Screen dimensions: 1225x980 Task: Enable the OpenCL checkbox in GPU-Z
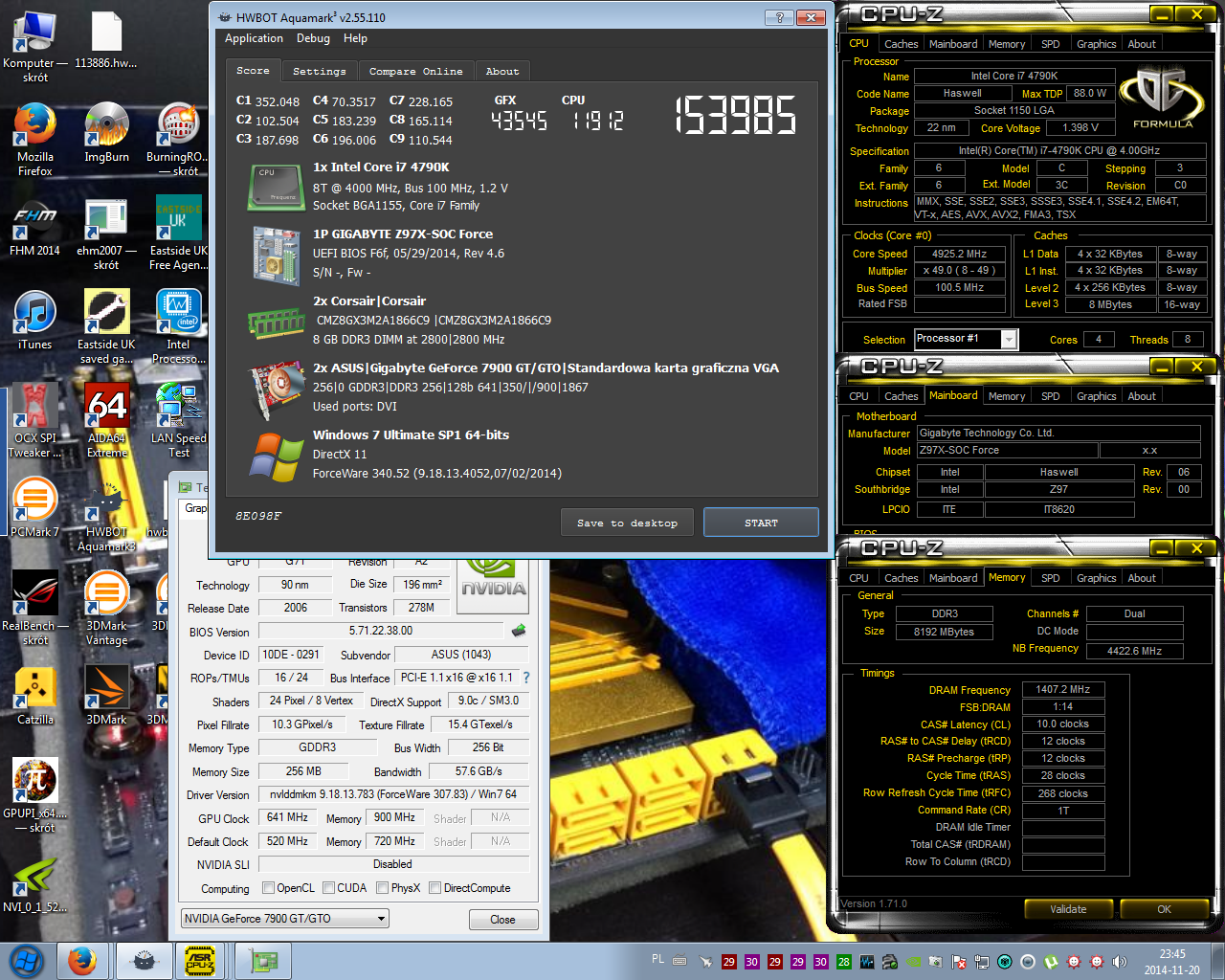pos(269,888)
